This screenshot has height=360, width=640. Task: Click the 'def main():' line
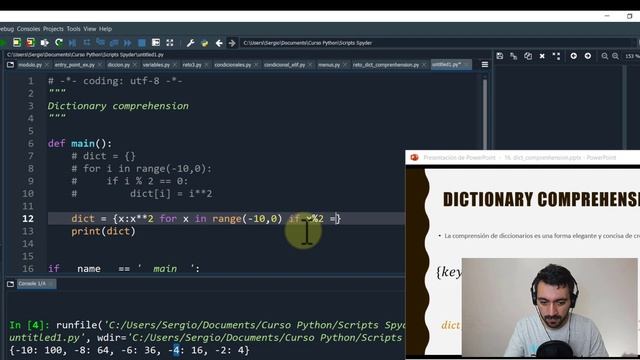click(80, 143)
